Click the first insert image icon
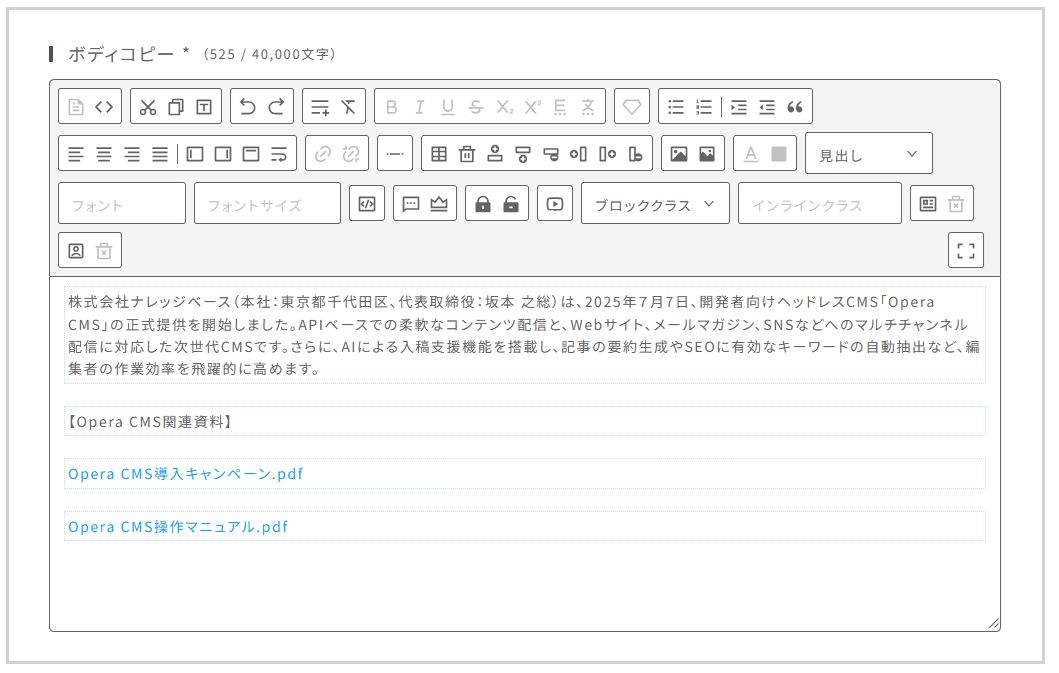The height and width of the screenshot is (673, 1059). coord(679,154)
